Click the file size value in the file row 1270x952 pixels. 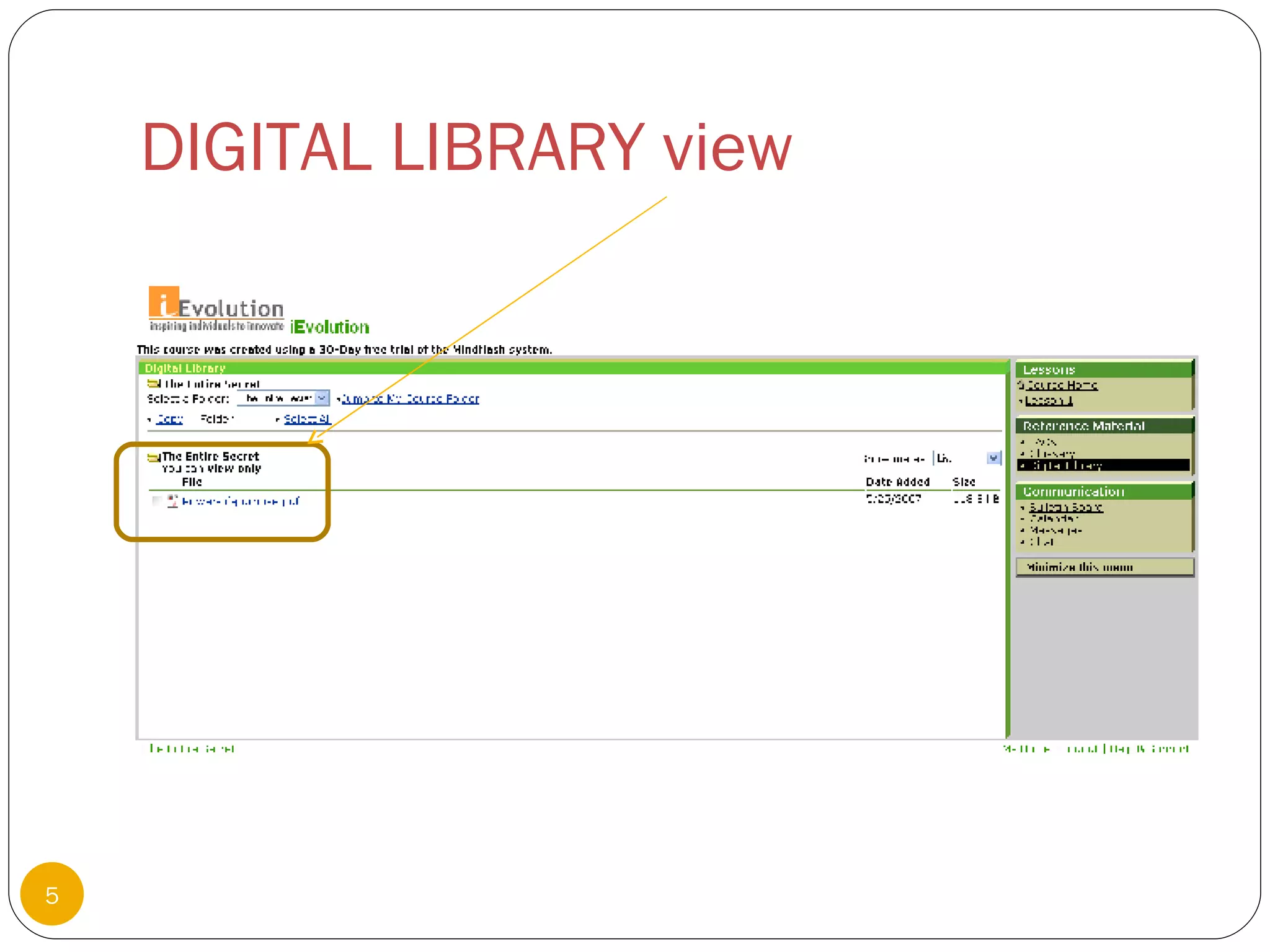[976, 498]
